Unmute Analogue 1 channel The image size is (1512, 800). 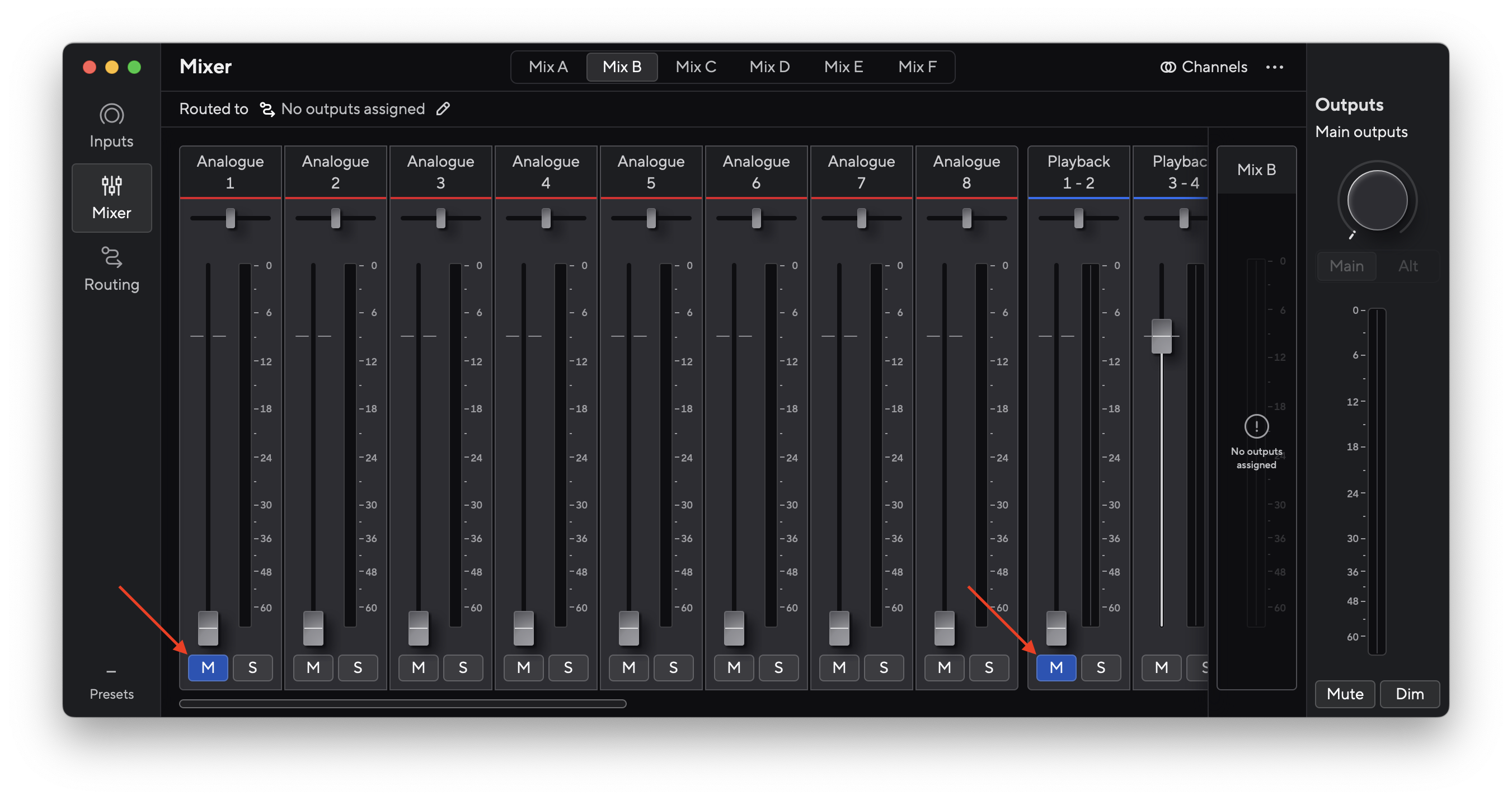click(x=208, y=667)
